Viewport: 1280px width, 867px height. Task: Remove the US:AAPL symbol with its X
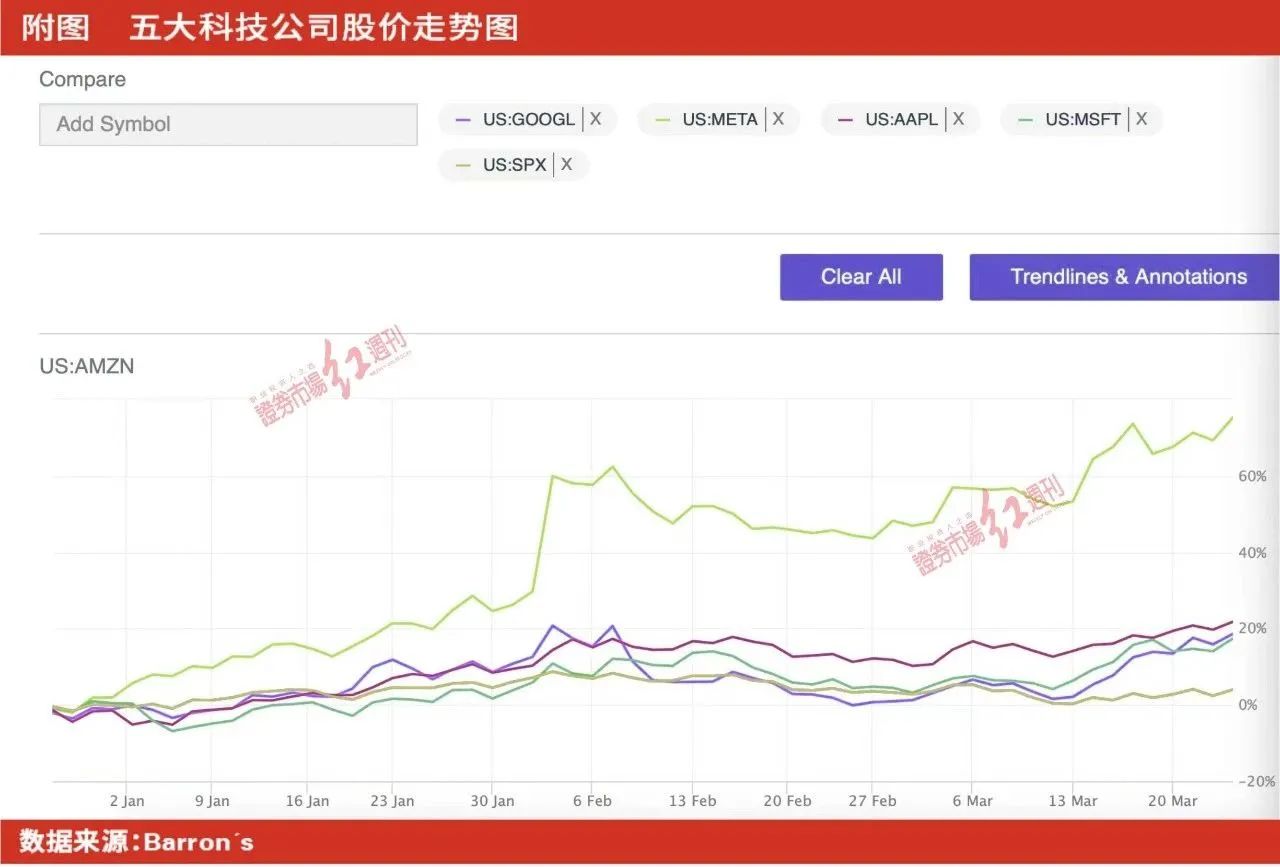tap(958, 119)
